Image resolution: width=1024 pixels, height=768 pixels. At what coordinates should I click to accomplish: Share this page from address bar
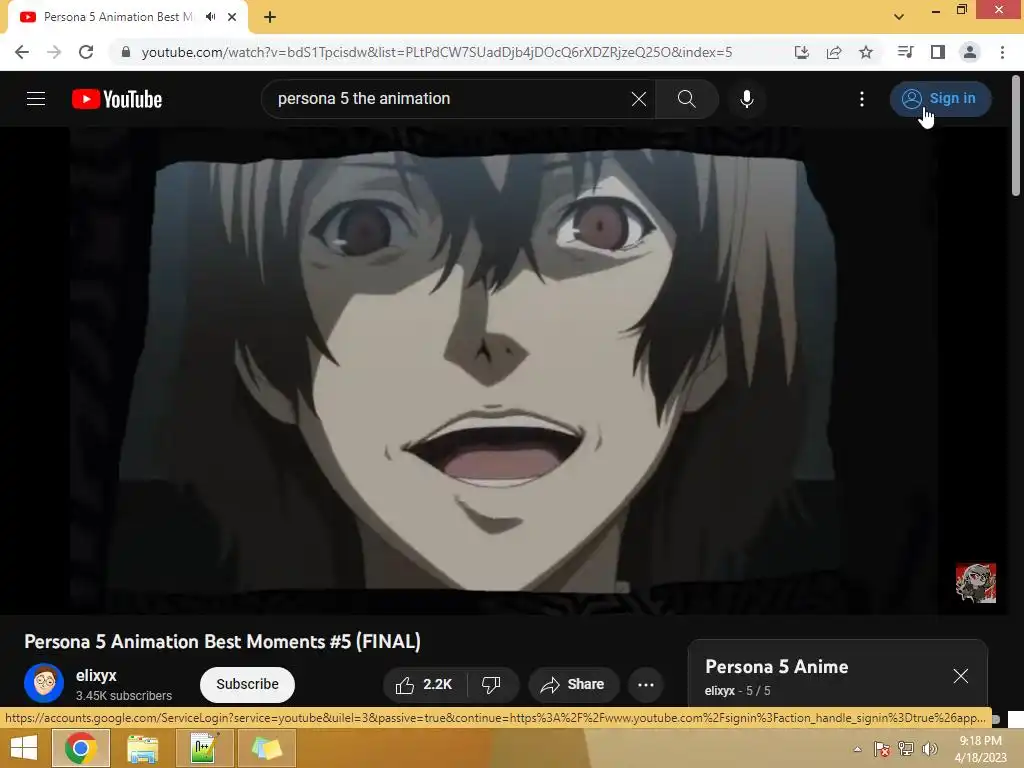click(x=834, y=52)
